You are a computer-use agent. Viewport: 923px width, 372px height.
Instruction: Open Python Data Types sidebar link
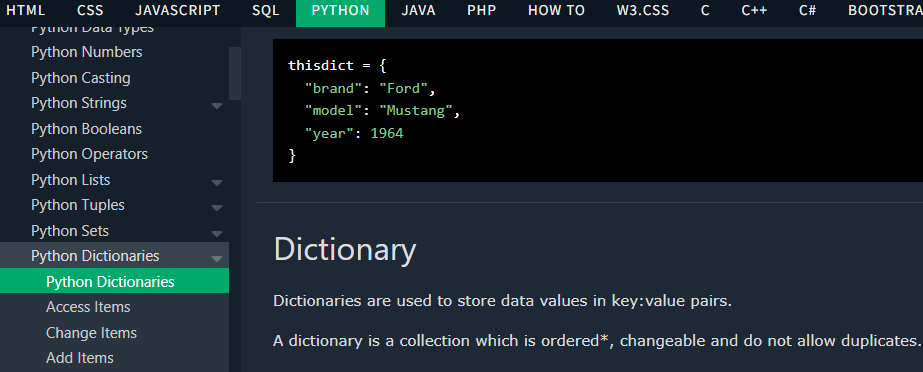tap(92, 29)
